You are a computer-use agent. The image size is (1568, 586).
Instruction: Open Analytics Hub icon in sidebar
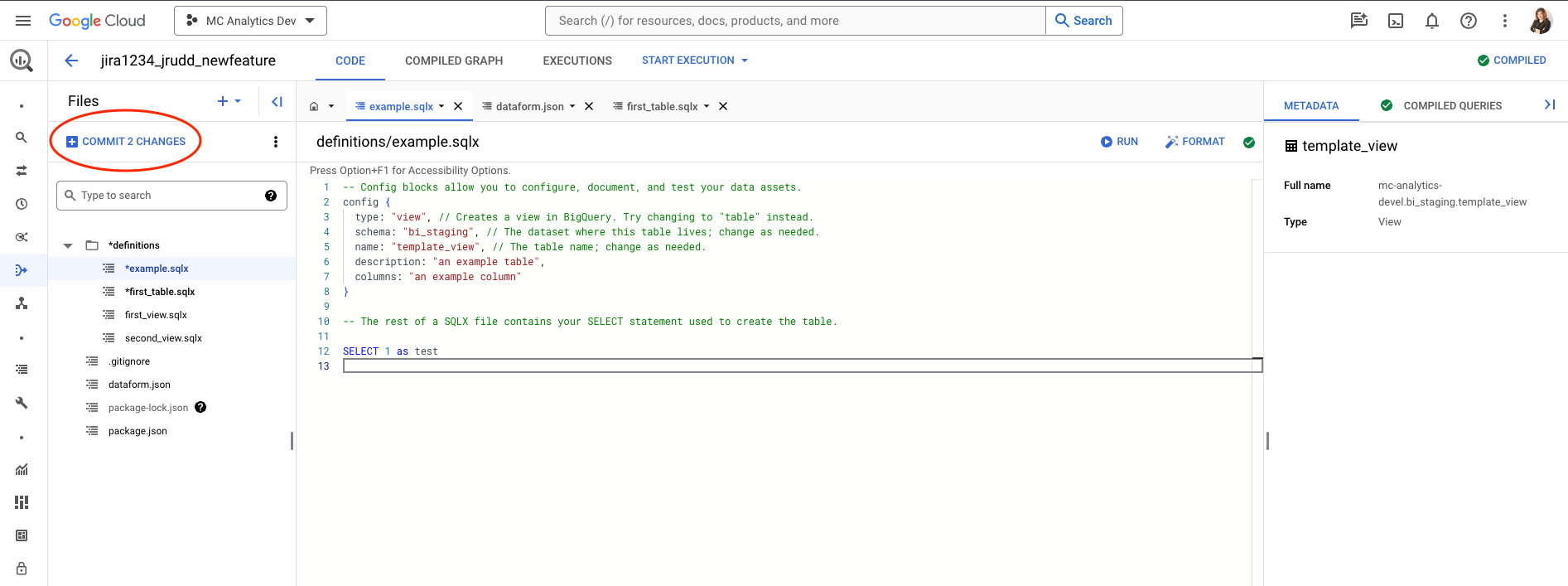pos(22,237)
